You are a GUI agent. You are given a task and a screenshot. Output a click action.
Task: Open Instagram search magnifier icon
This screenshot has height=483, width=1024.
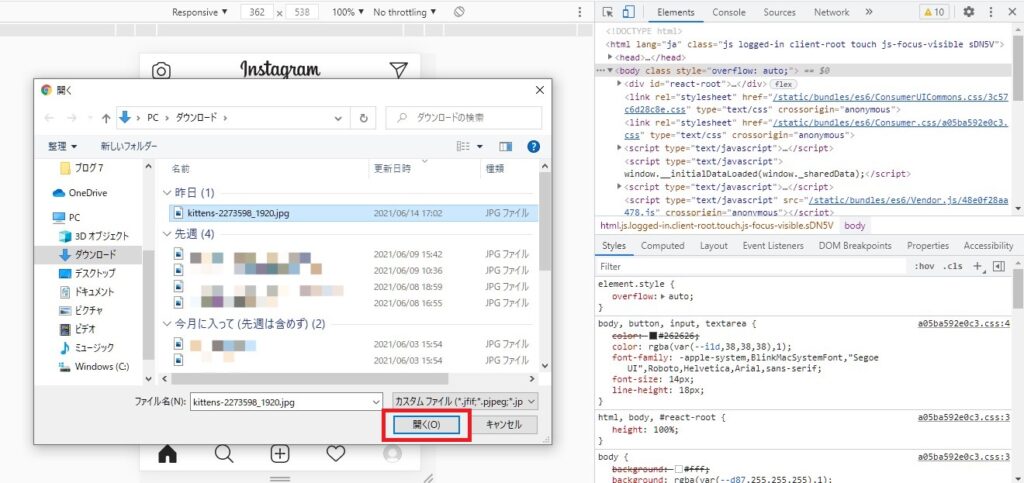[224, 454]
